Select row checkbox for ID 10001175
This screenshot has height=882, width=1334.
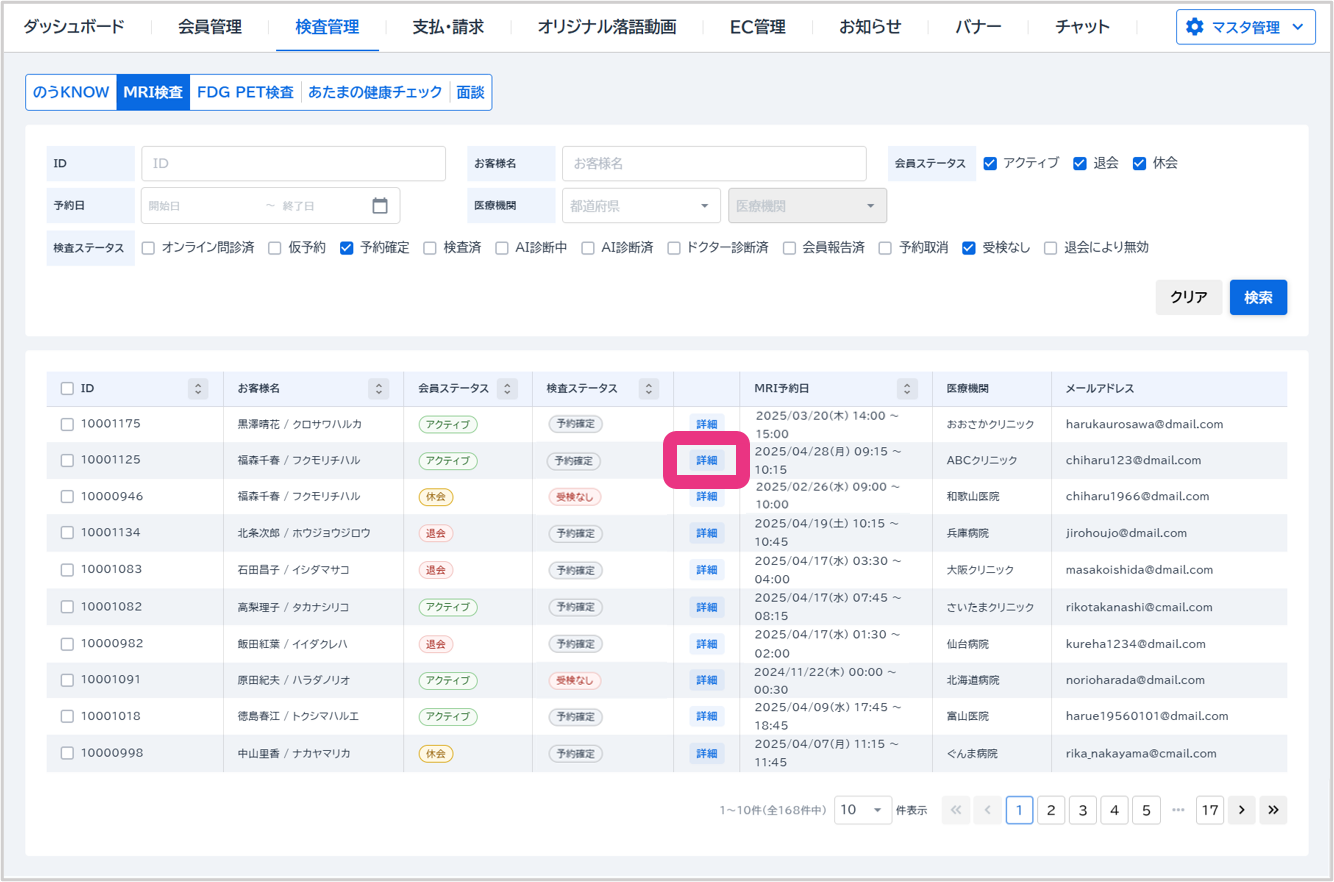(x=67, y=424)
